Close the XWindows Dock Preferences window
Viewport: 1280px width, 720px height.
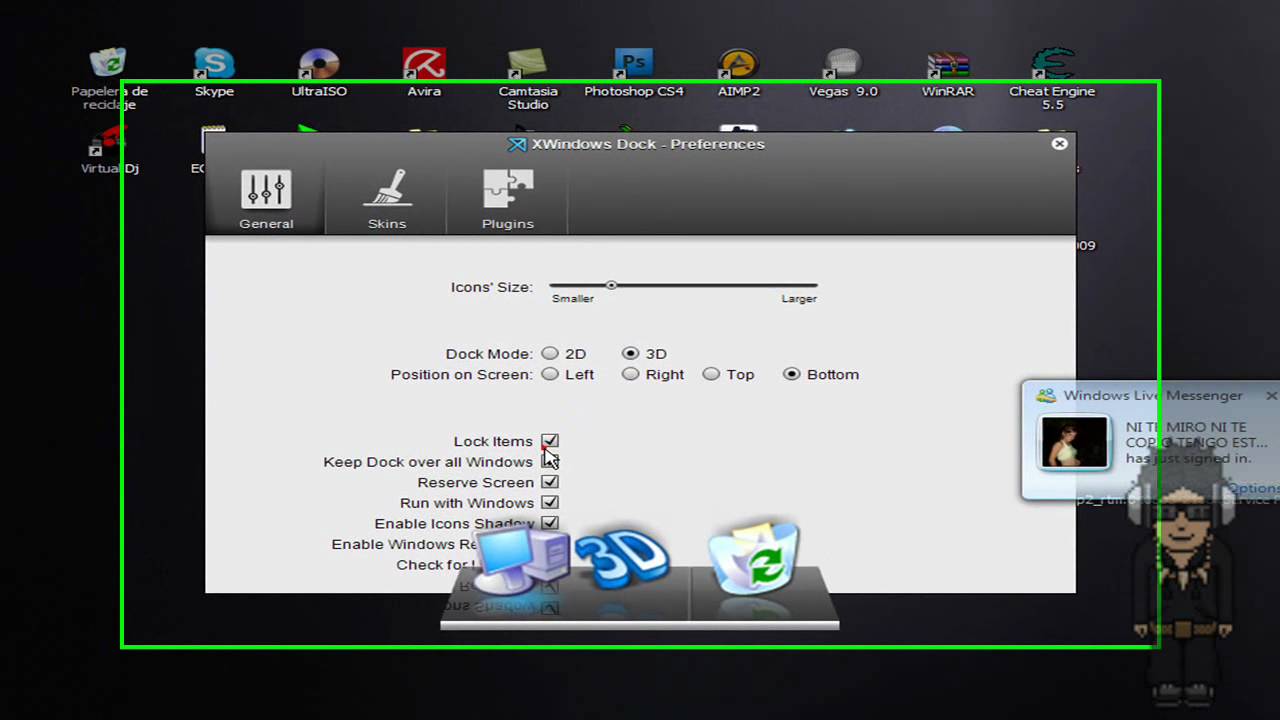[x=1059, y=144]
